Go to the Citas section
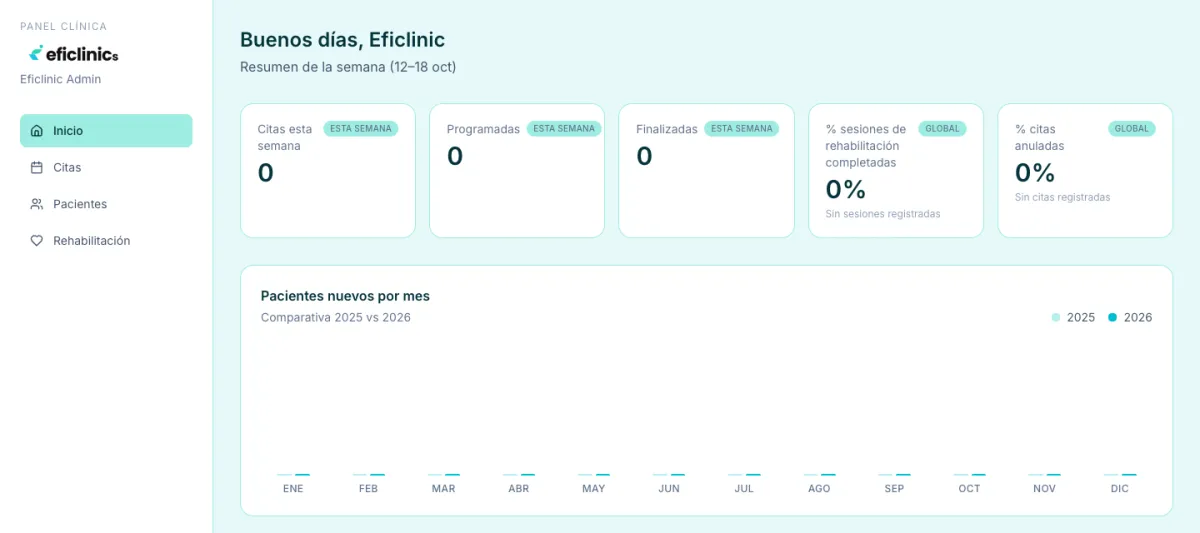The height and width of the screenshot is (533, 1200). (x=106, y=168)
